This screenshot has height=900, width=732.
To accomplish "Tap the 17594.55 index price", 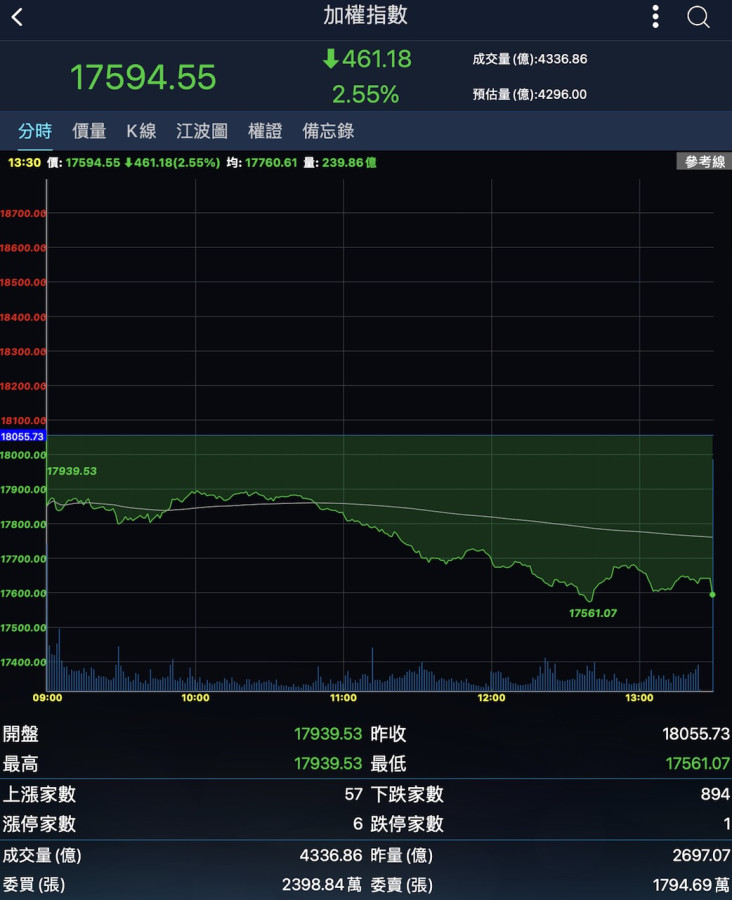I will [x=143, y=77].
